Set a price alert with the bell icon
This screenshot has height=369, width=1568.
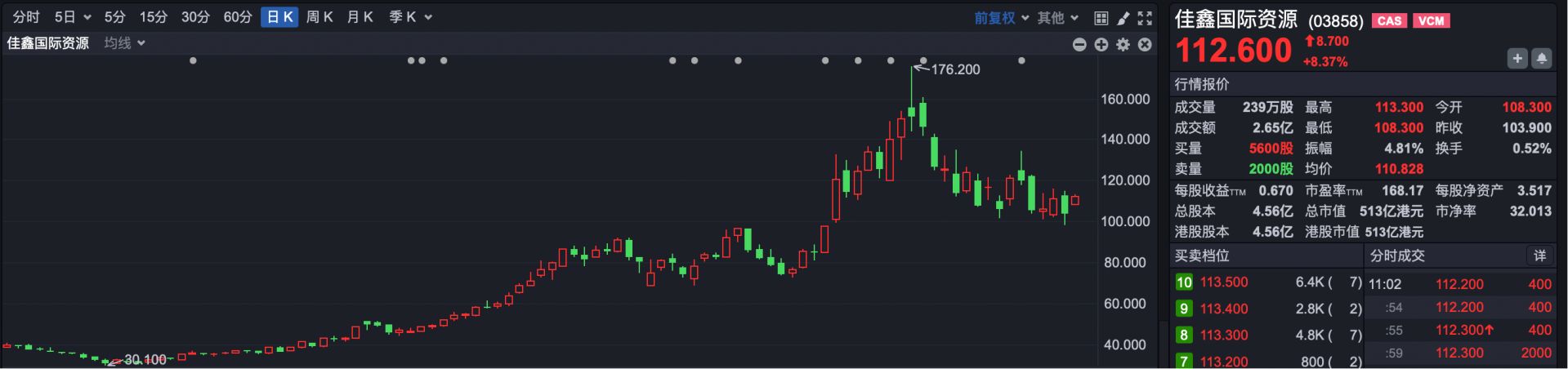point(1541,58)
